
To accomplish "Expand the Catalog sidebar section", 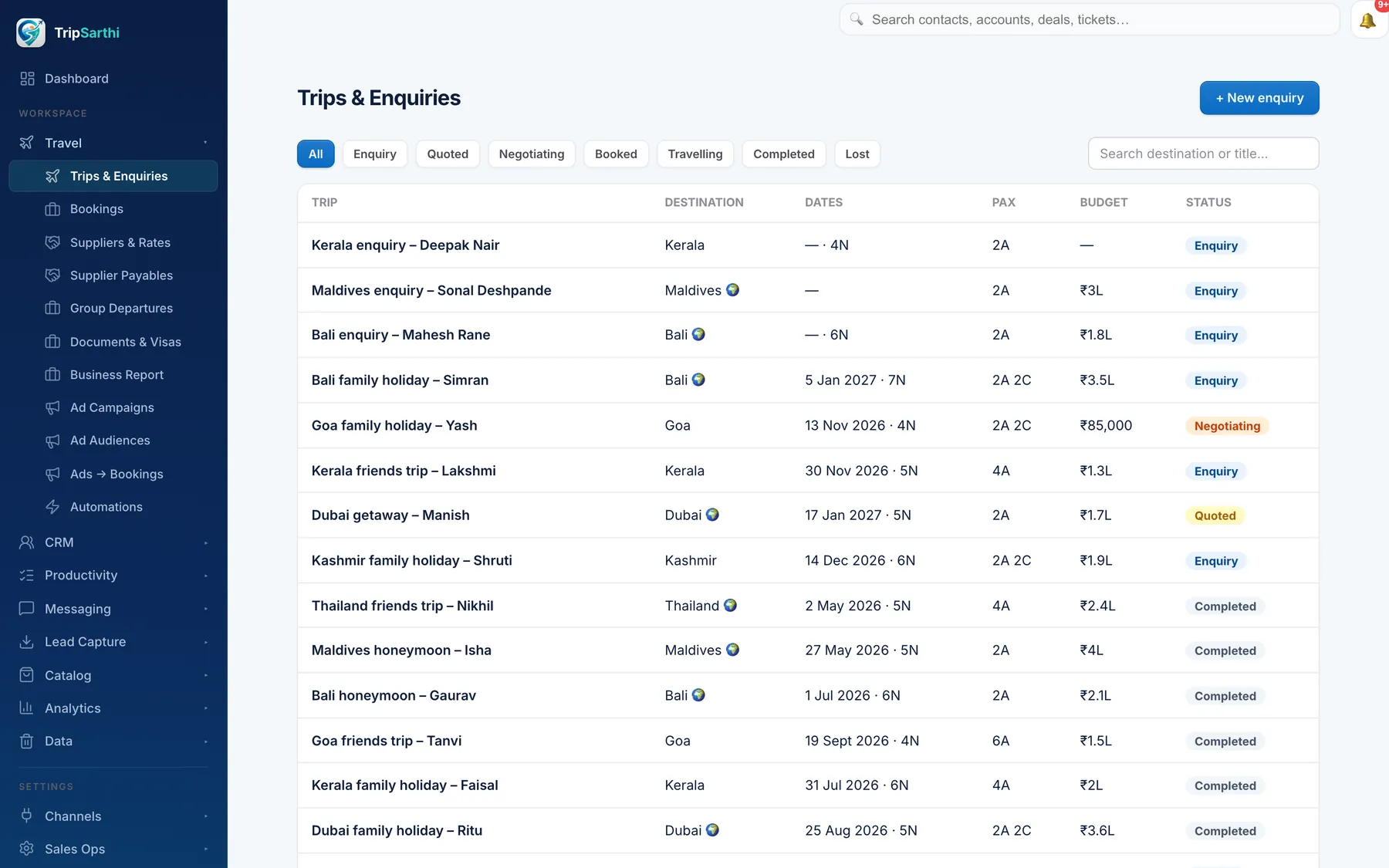I will [x=113, y=675].
